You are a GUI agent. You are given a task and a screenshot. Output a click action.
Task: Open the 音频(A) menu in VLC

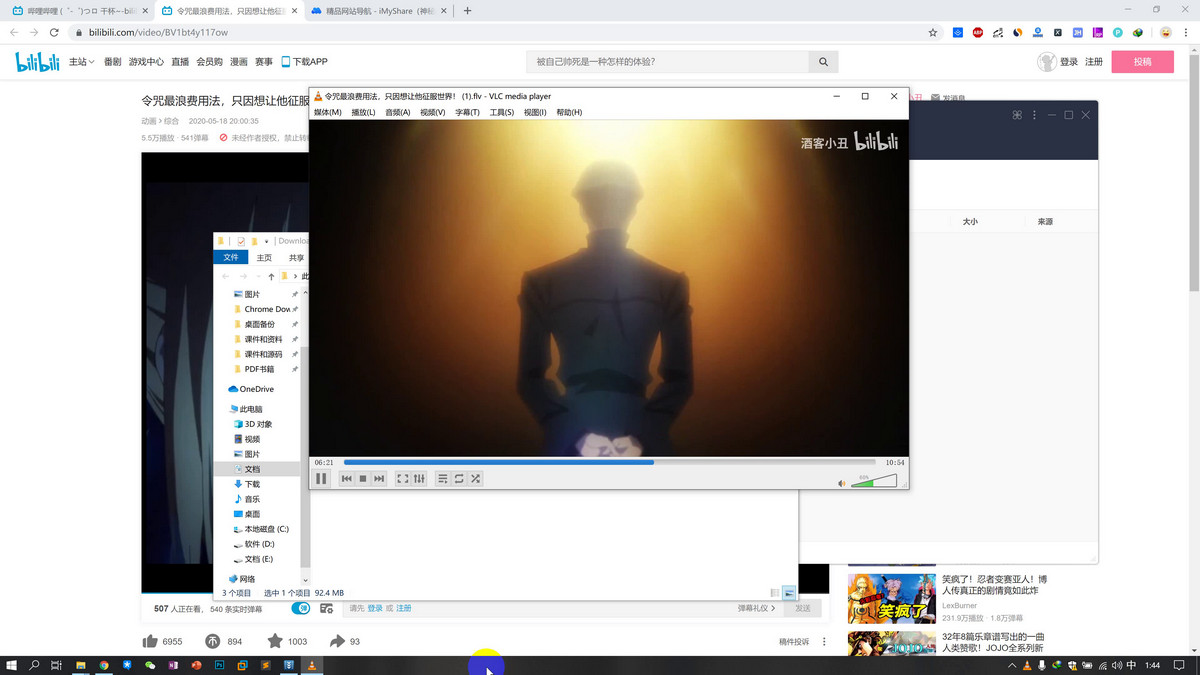tap(398, 113)
